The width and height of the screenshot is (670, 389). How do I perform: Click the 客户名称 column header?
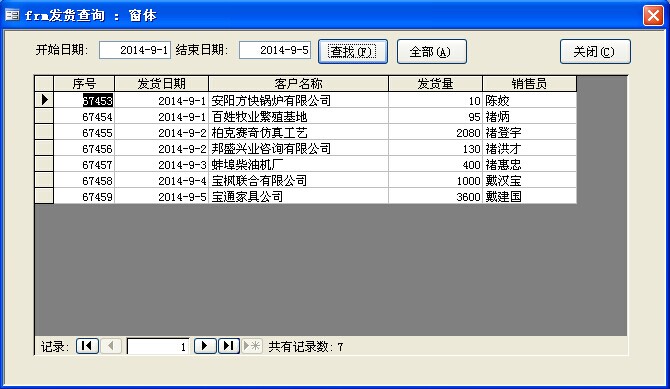pyautogui.click(x=299, y=83)
